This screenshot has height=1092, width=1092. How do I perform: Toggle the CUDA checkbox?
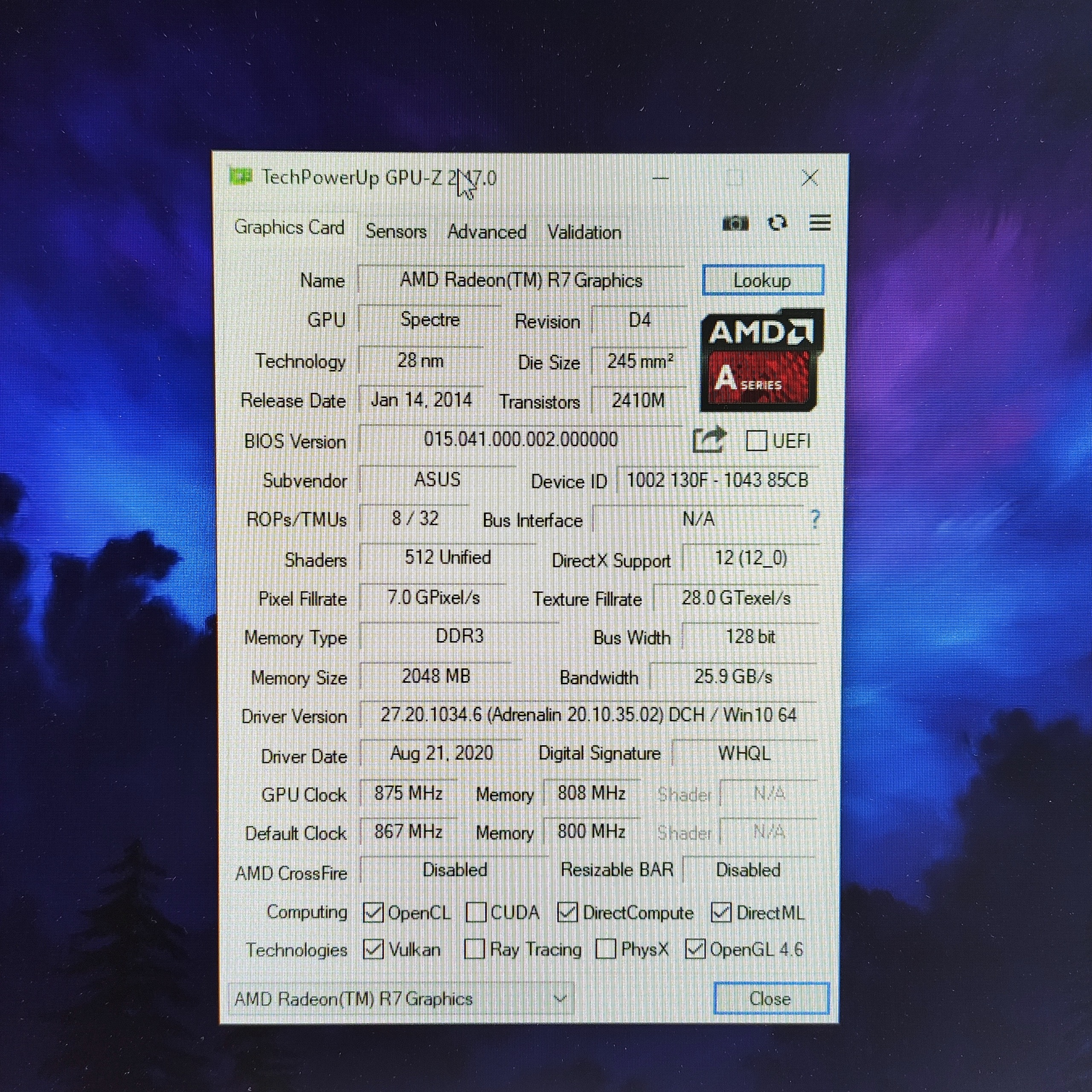[x=476, y=912]
